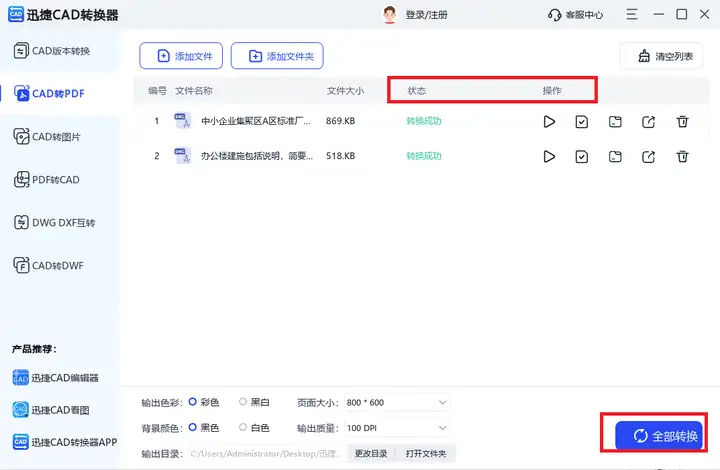This screenshot has width=720, height=470.
Task: Click the share icon for file 2
Action: (648, 157)
